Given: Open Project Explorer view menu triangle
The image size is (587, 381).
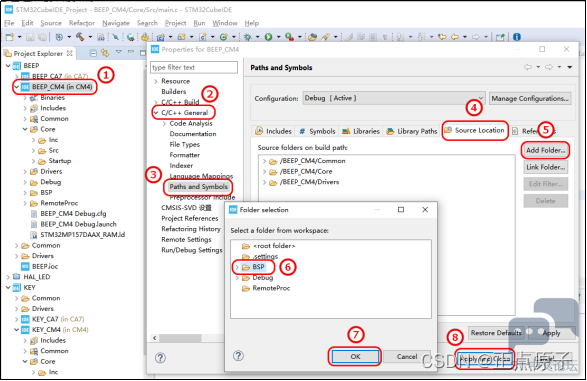Looking at the screenshot, I should point(119,52).
